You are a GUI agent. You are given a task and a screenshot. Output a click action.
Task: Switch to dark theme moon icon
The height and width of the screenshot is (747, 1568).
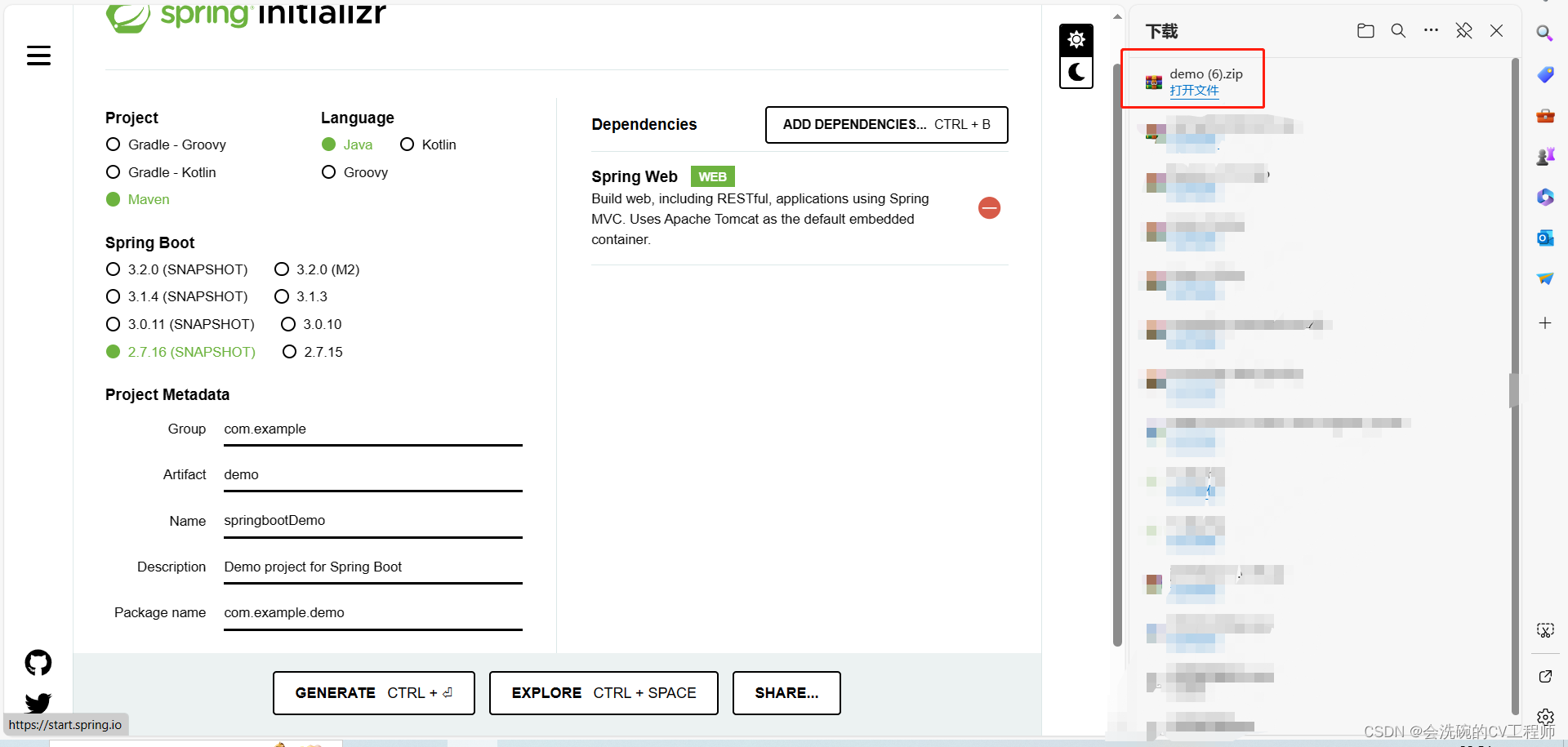(x=1076, y=72)
